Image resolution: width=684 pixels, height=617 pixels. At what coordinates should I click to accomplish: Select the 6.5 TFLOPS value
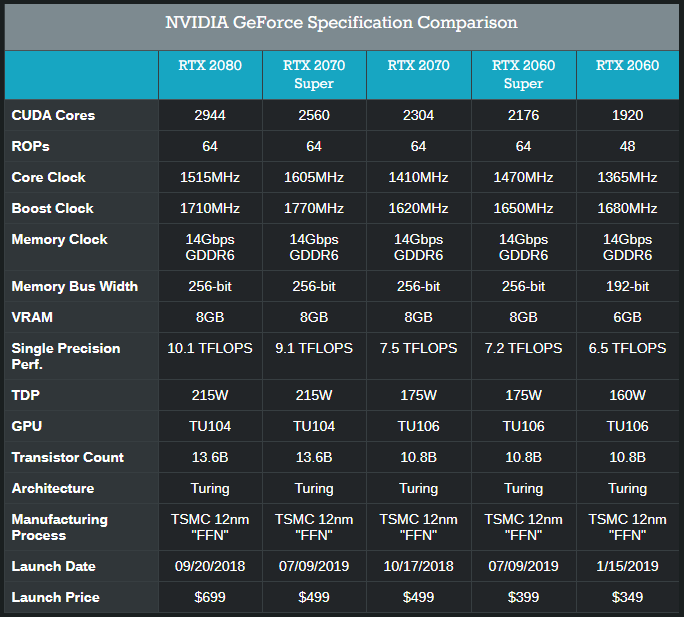(x=627, y=348)
